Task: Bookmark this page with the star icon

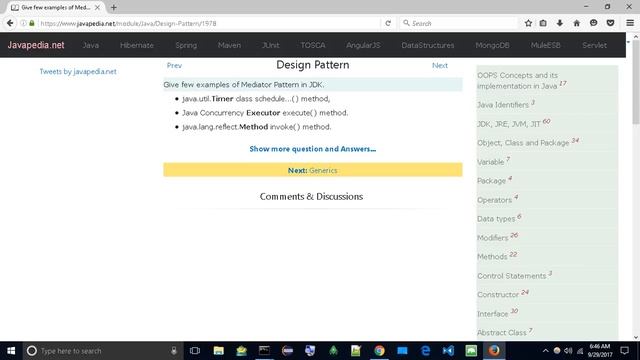Action: coord(528,23)
